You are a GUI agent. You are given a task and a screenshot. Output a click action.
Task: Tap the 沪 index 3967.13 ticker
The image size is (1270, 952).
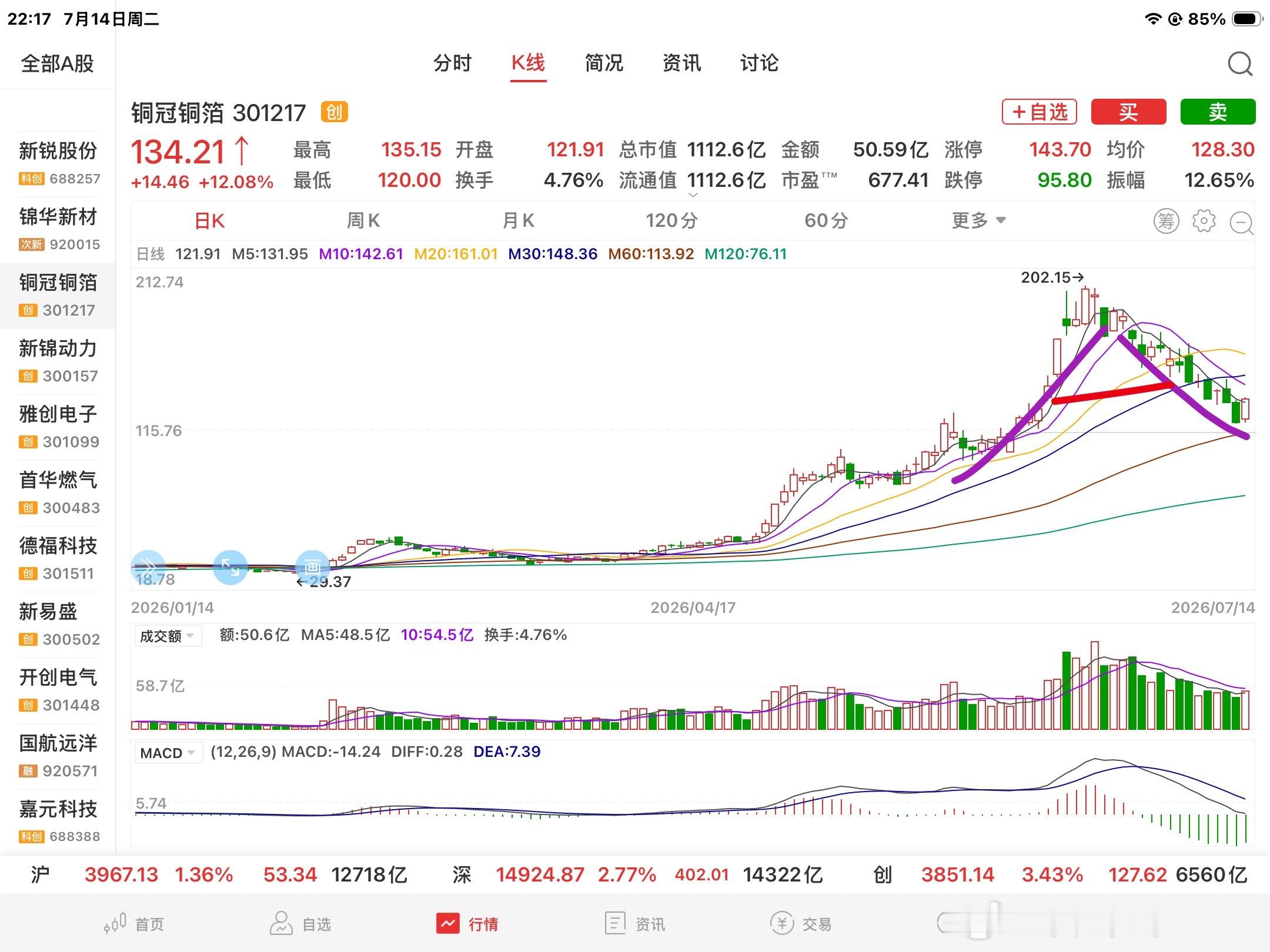point(219,874)
